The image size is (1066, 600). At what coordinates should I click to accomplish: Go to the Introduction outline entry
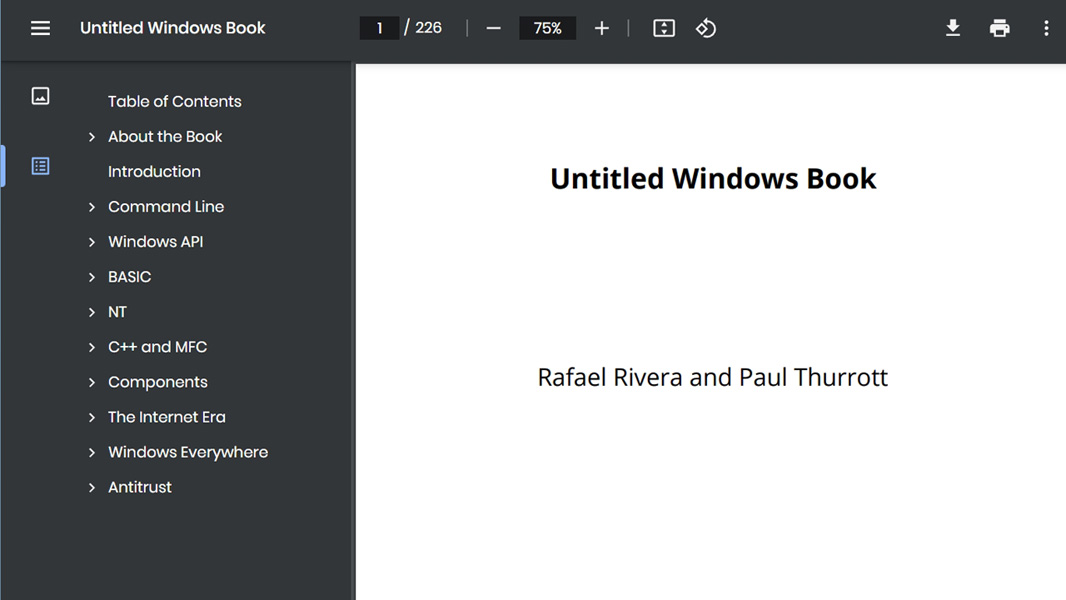tap(154, 172)
